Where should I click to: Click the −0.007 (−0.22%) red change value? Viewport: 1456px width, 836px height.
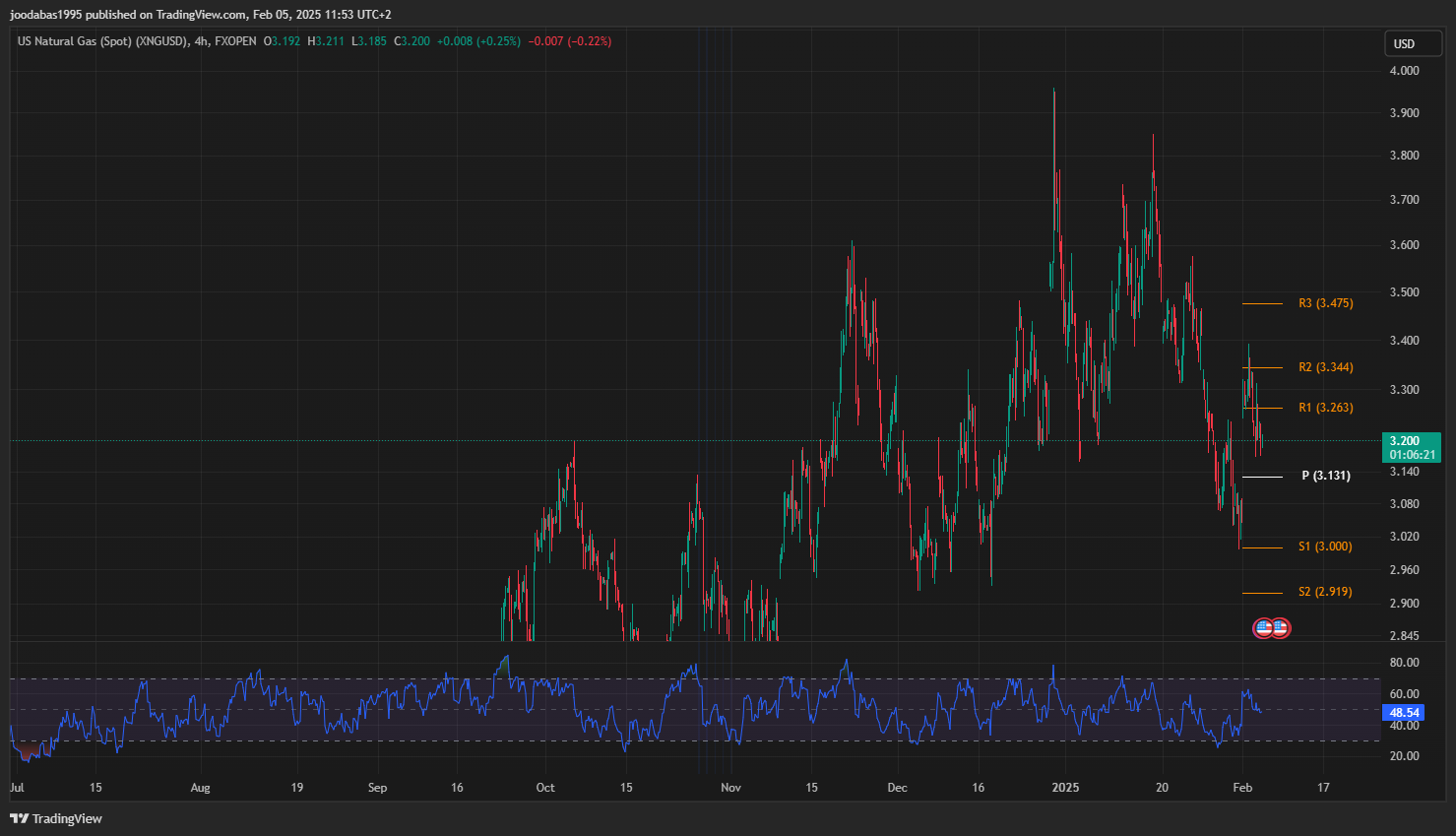tap(570, 41)
